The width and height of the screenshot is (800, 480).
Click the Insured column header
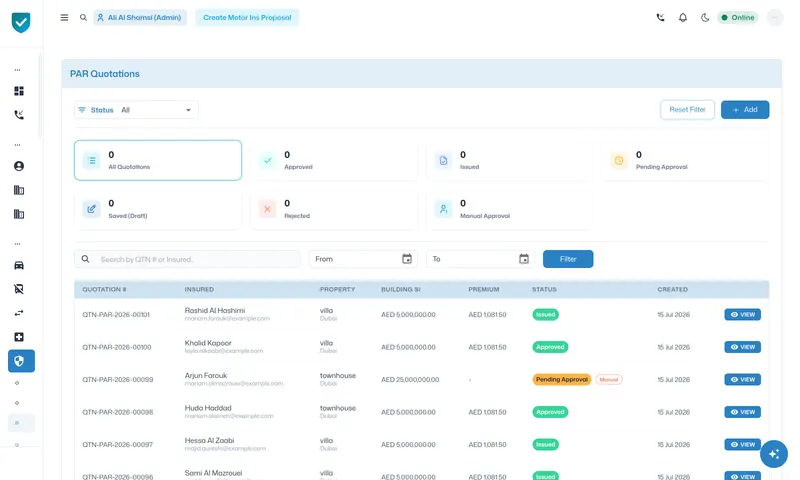coord(199,289)
